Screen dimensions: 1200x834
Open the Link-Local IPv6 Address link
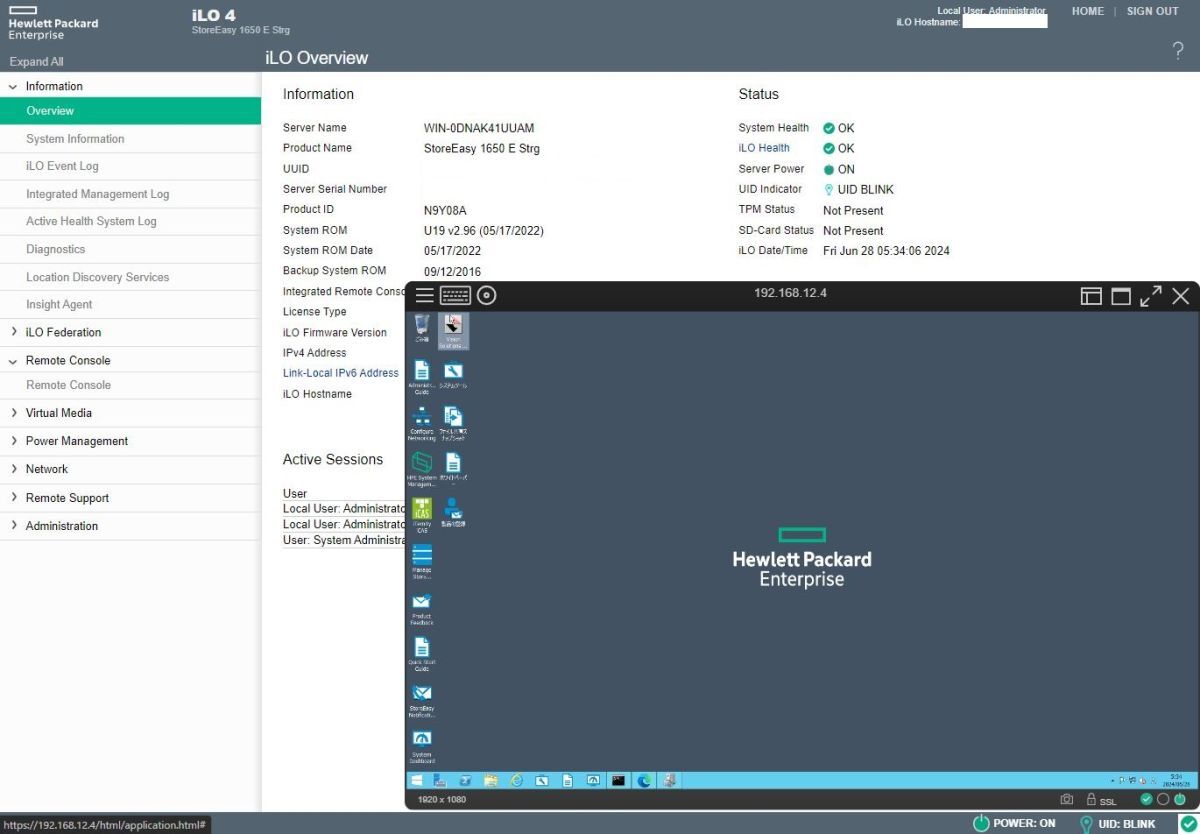[341, 373]
